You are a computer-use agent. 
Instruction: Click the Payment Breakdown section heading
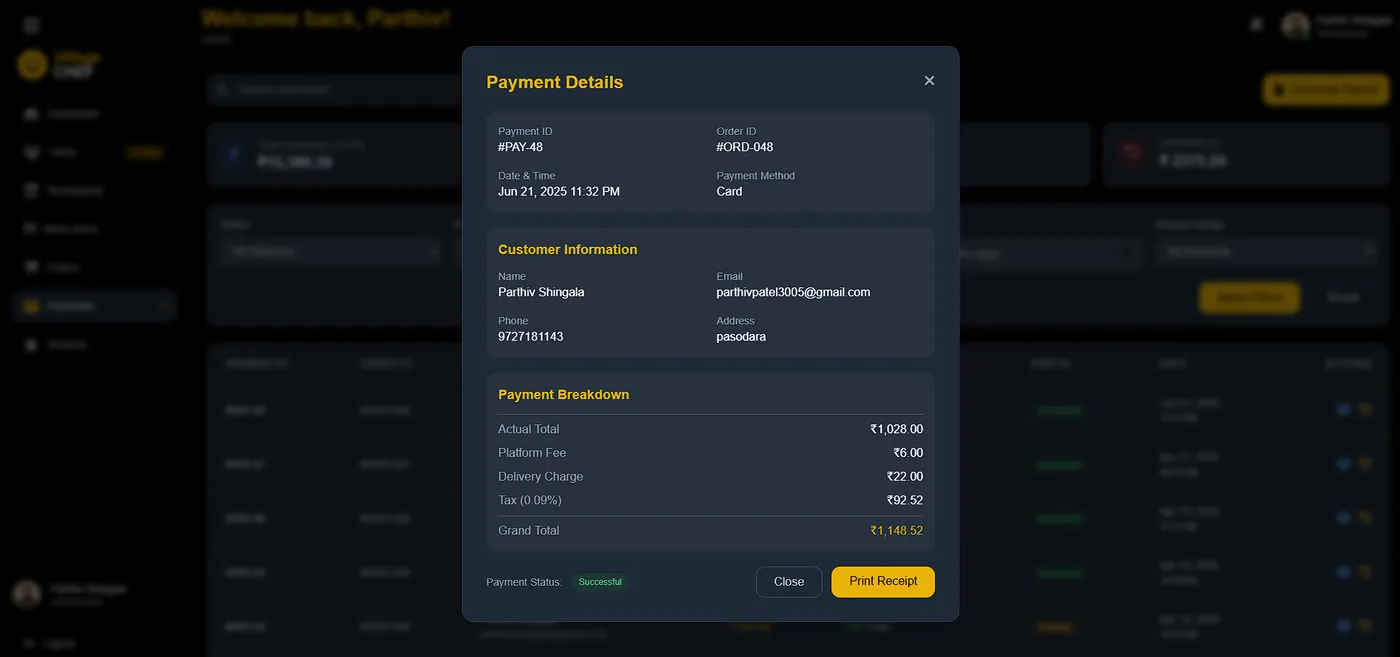564,395
